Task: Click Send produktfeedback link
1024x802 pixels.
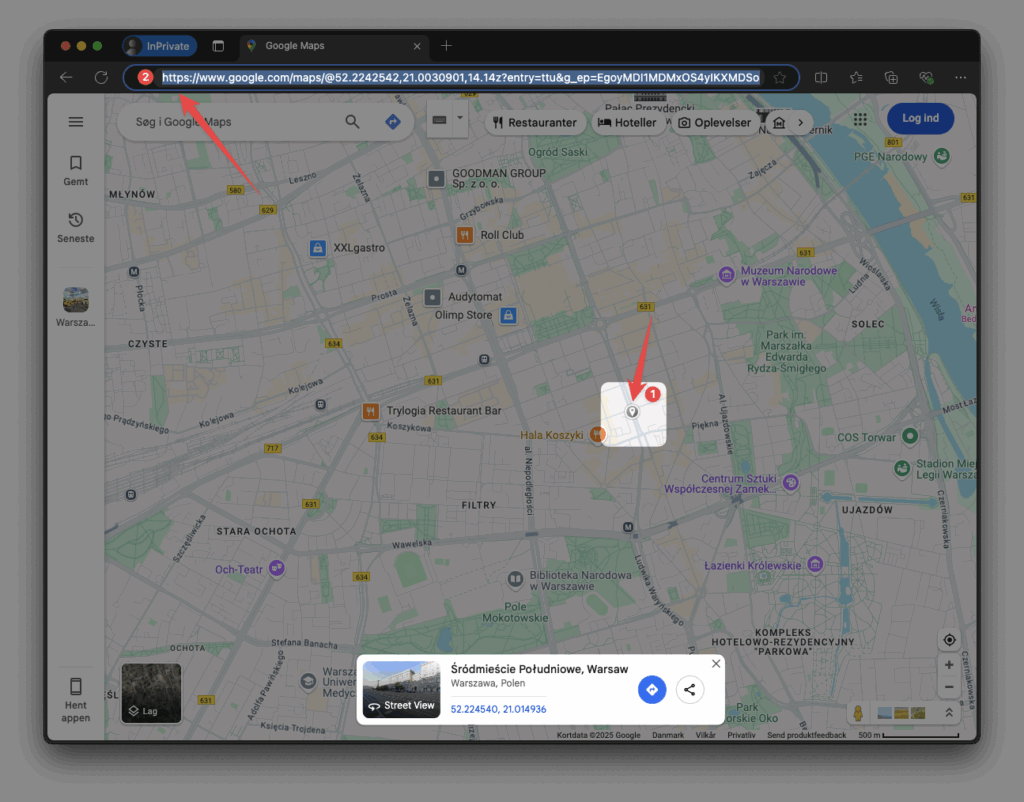Action: pos(807,735)
